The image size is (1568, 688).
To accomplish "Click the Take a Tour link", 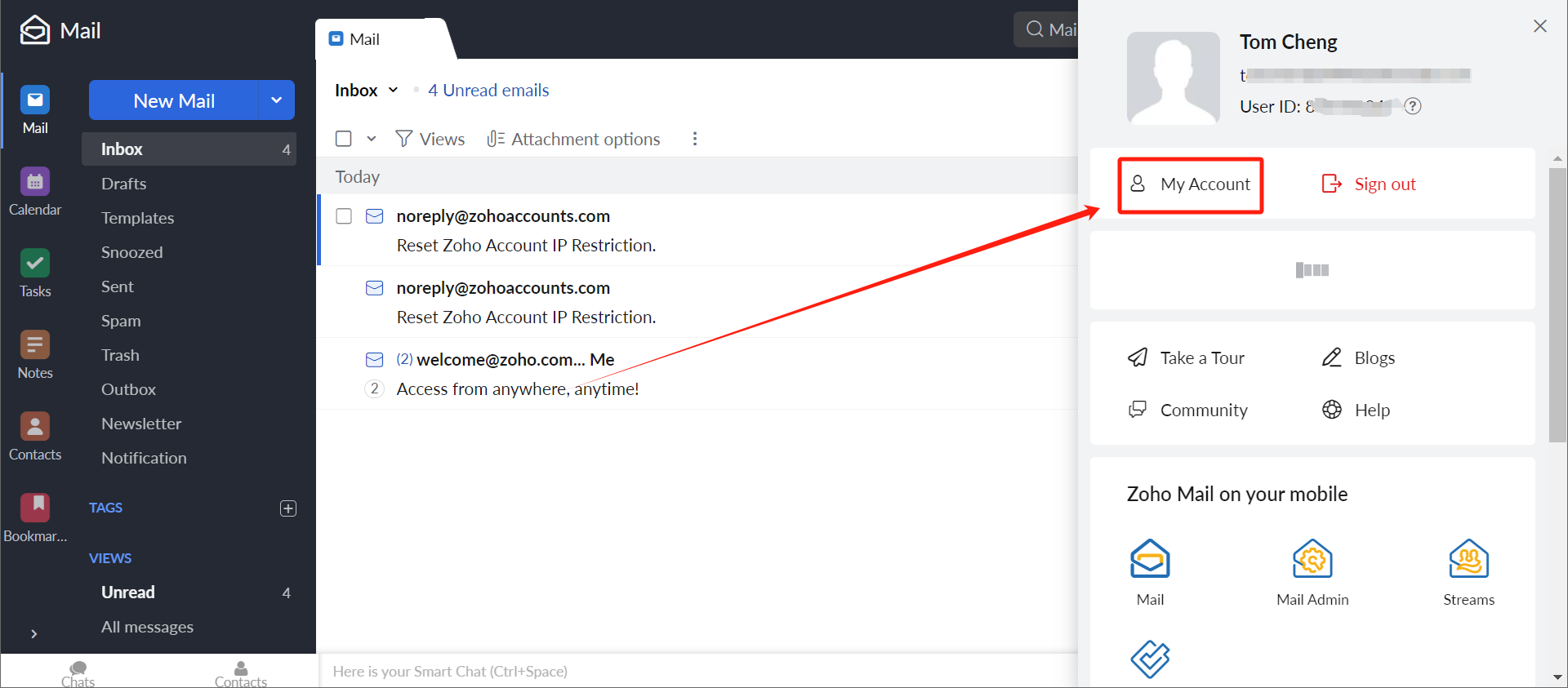I will pyautogui.click(x=1186, y=357).
